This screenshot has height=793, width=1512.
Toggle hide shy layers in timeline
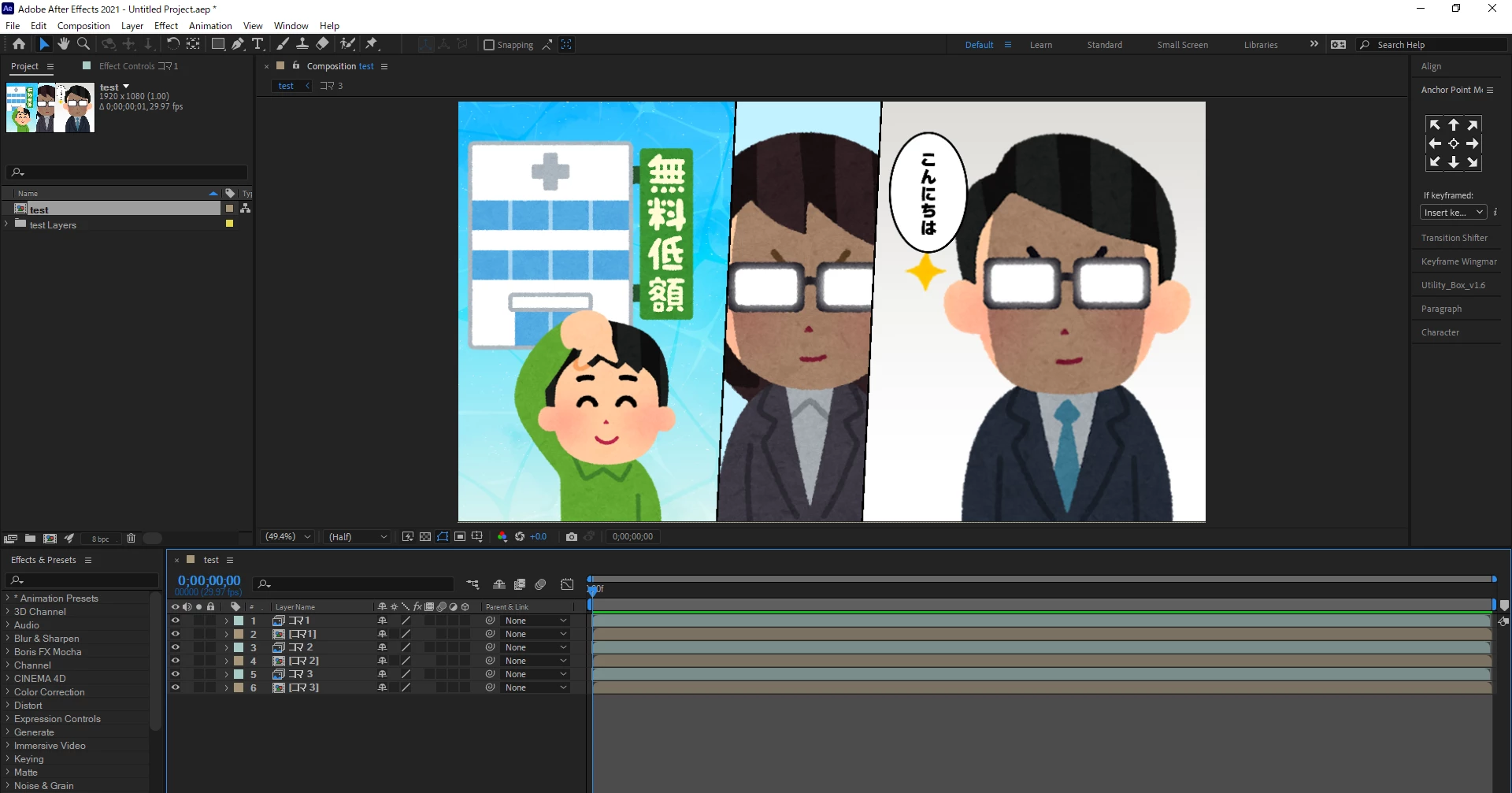click(499, 584)
